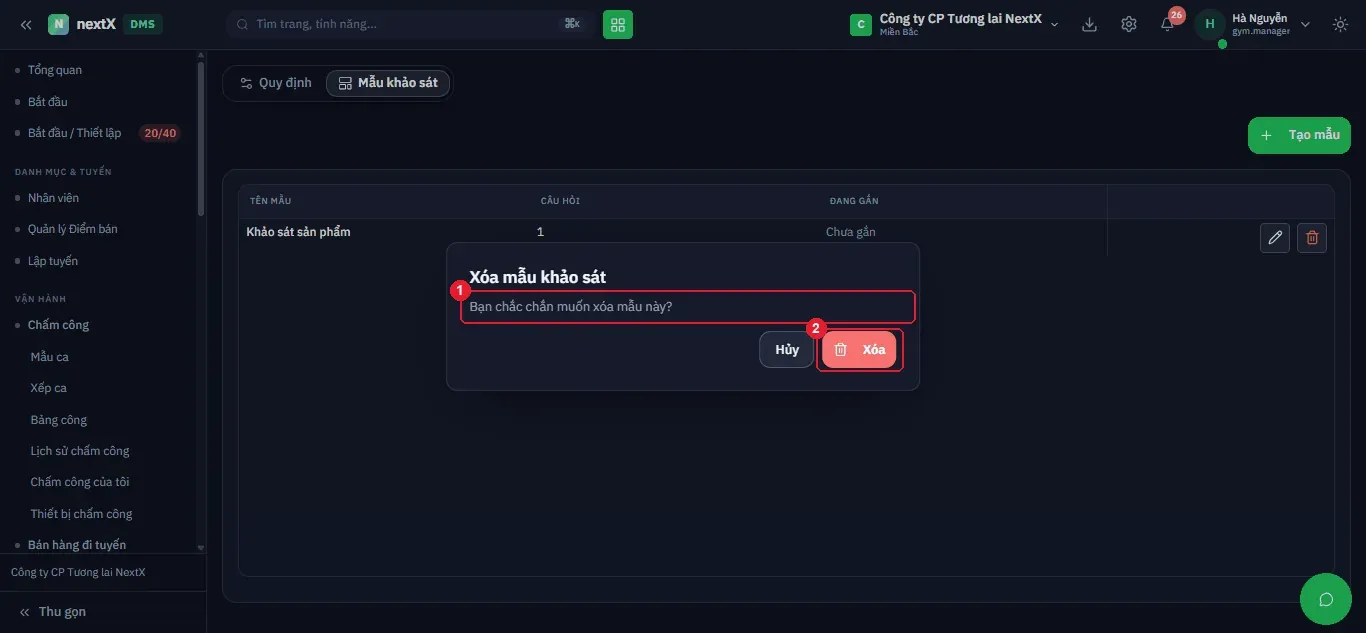Edit Khảo sát sản phẩm with pencil icon
Image resolution: width=1366 pixels, height=633 pixels.
pyautogui.click(x=1275, y=238)
